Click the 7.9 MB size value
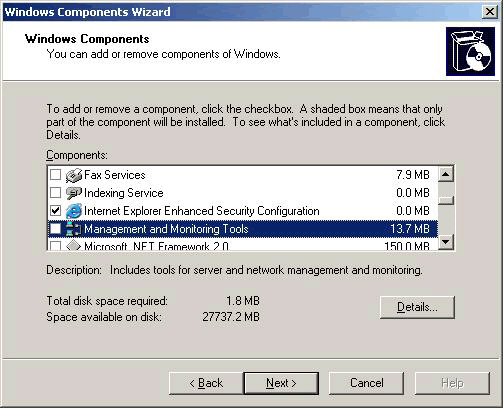This screenshot has height=408, width=503. [x=413, y=175]
